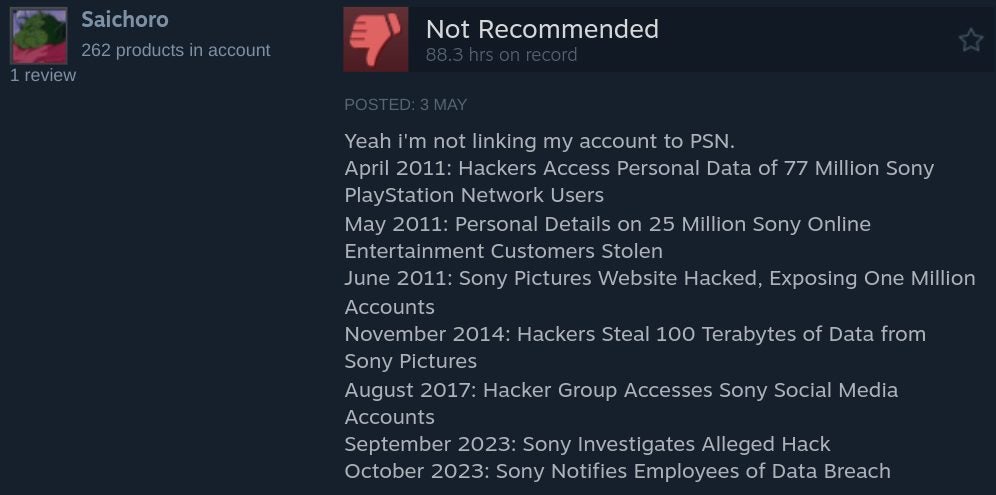Click the Sony Pictures text below November 2014
996x495 pixels.
[410, 361]
